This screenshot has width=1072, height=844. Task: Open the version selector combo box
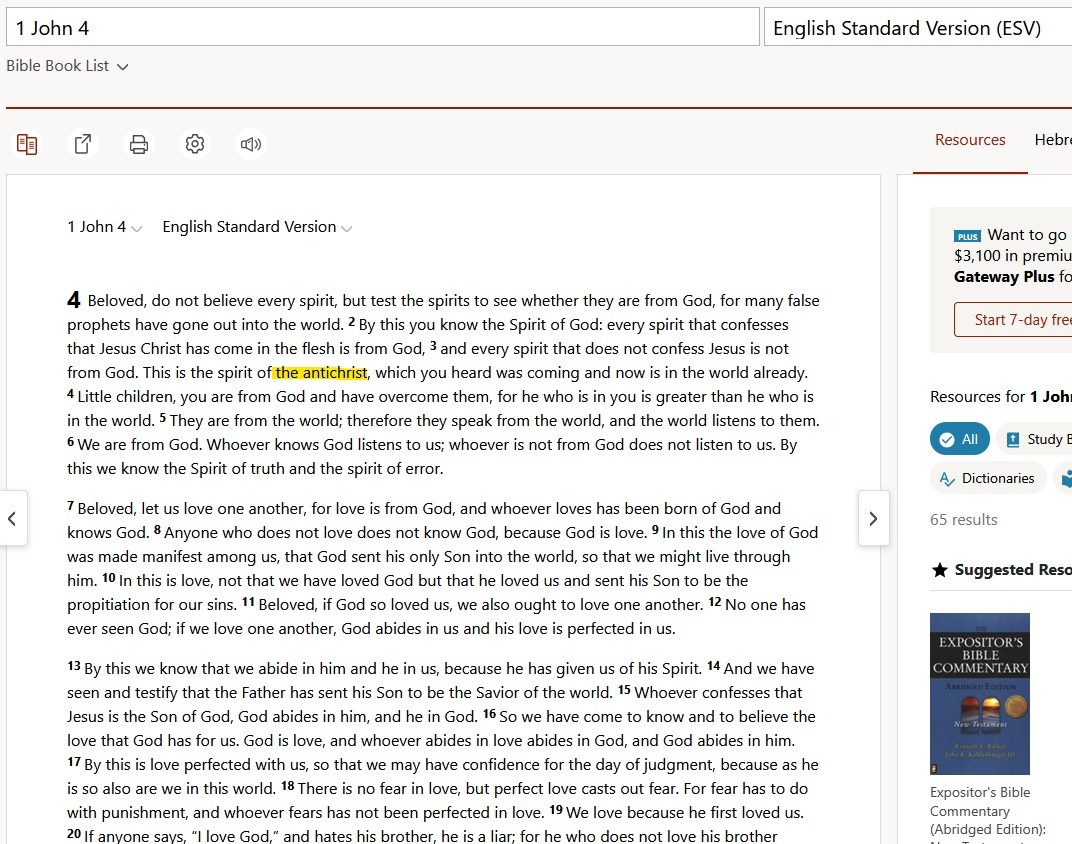(x=917, y=27)
